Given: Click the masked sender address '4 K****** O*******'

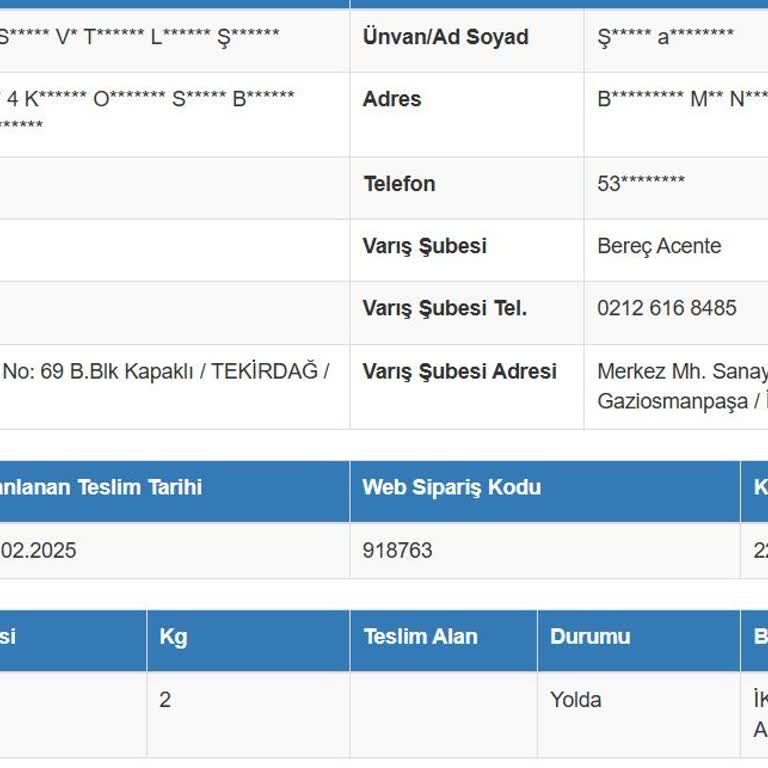Looking at the screenshot, I should click(86, 99).
